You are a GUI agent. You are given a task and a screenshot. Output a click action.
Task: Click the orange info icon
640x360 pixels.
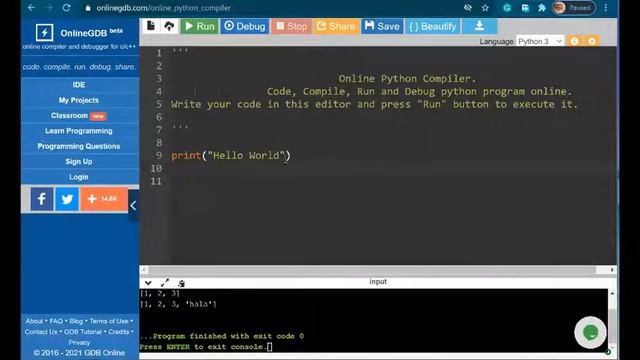point(574,41)
